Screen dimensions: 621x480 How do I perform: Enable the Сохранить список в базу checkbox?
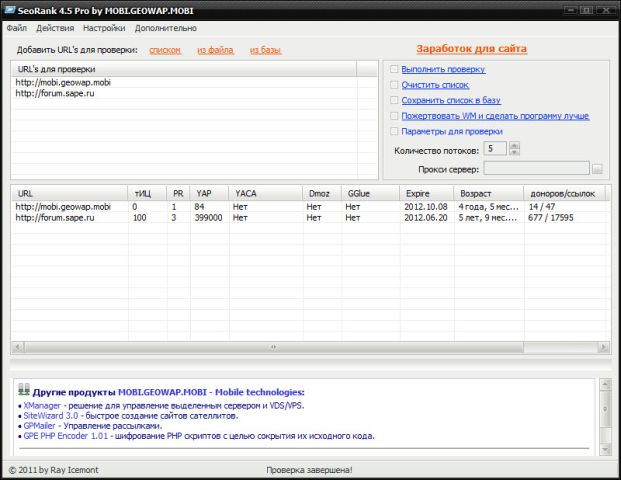coord(394,100)
